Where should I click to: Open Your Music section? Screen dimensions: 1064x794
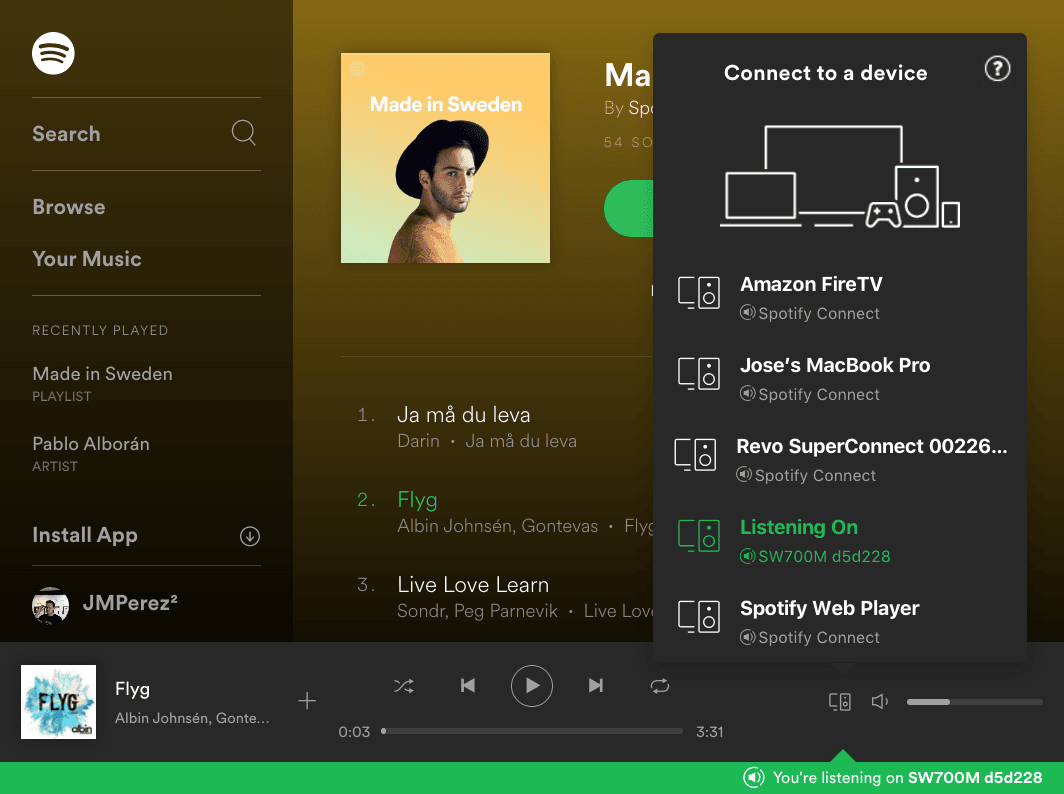[87, 259]
